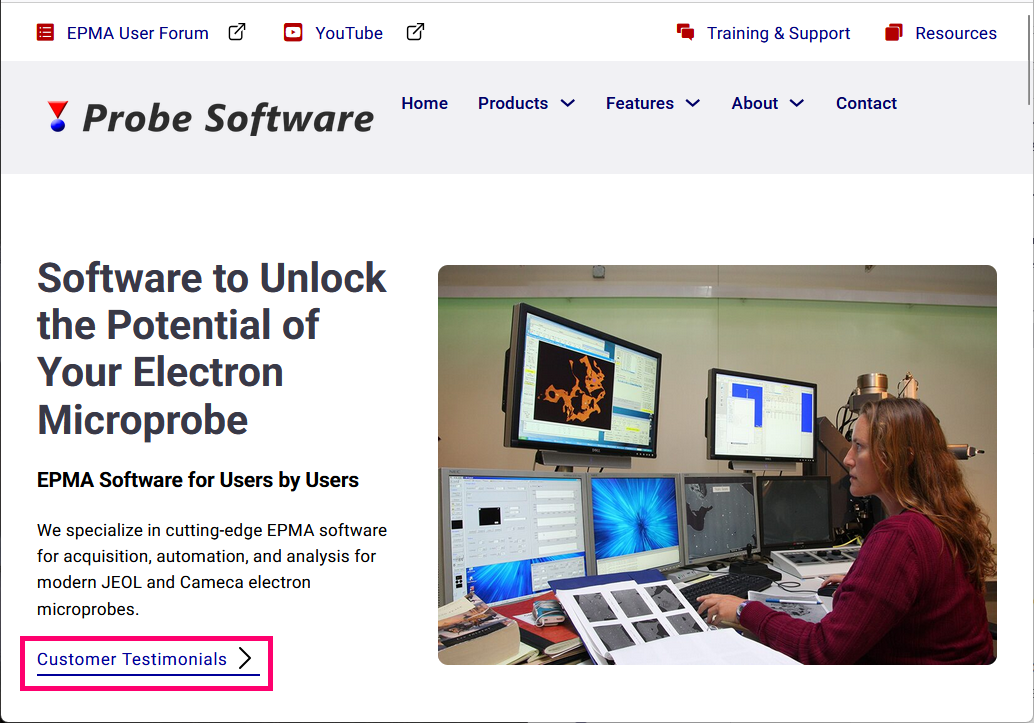This screenshot has height=723, width=1034.
Task: Open the Resources link
Action: pos(955,33)
